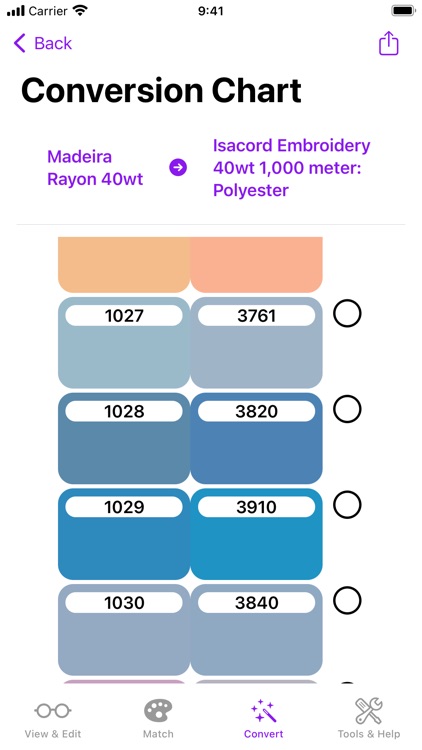The height and width of the screenshot is (750, 422).
Task: Change target brand Isacord Embroidery Polyester
Action: pyautogui.click(x=292, y=168)
